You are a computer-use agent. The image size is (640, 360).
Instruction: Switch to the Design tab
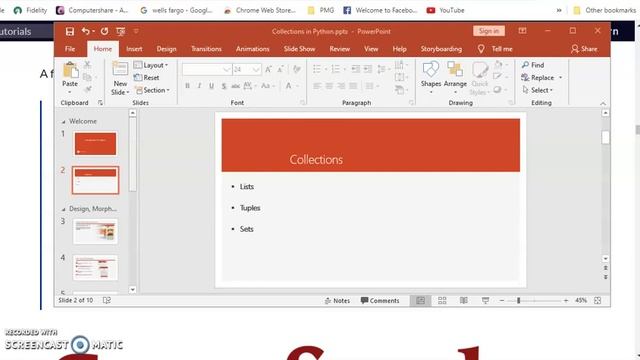click(166, 49)
